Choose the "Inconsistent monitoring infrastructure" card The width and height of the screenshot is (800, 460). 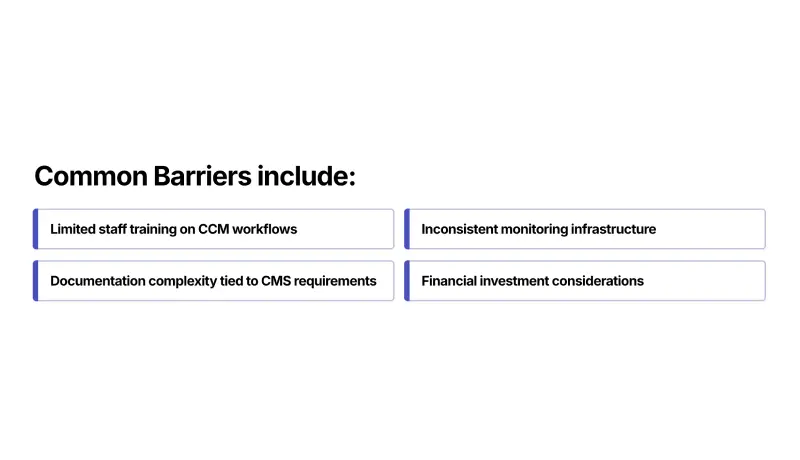pyautogui.click(x=585, y=229)
